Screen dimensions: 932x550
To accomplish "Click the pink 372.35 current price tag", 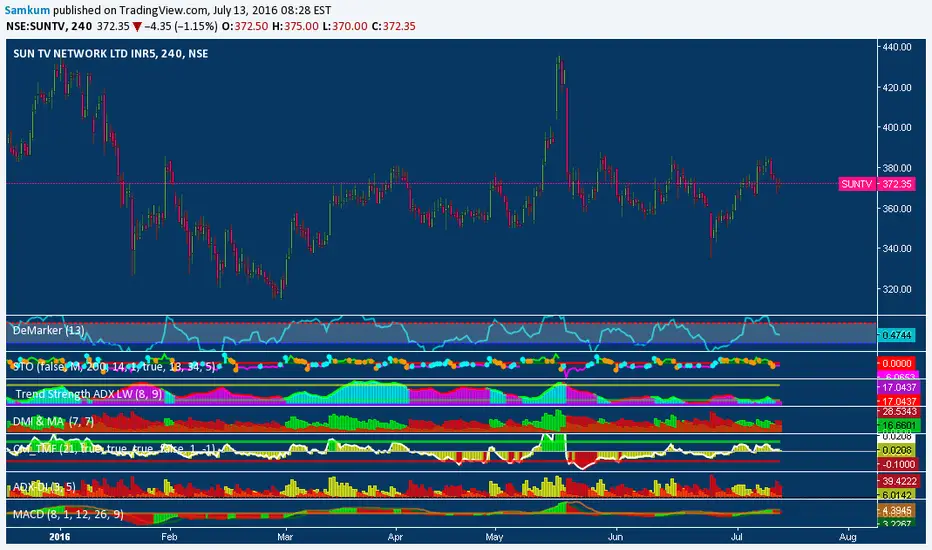I will tap(897, 184).
